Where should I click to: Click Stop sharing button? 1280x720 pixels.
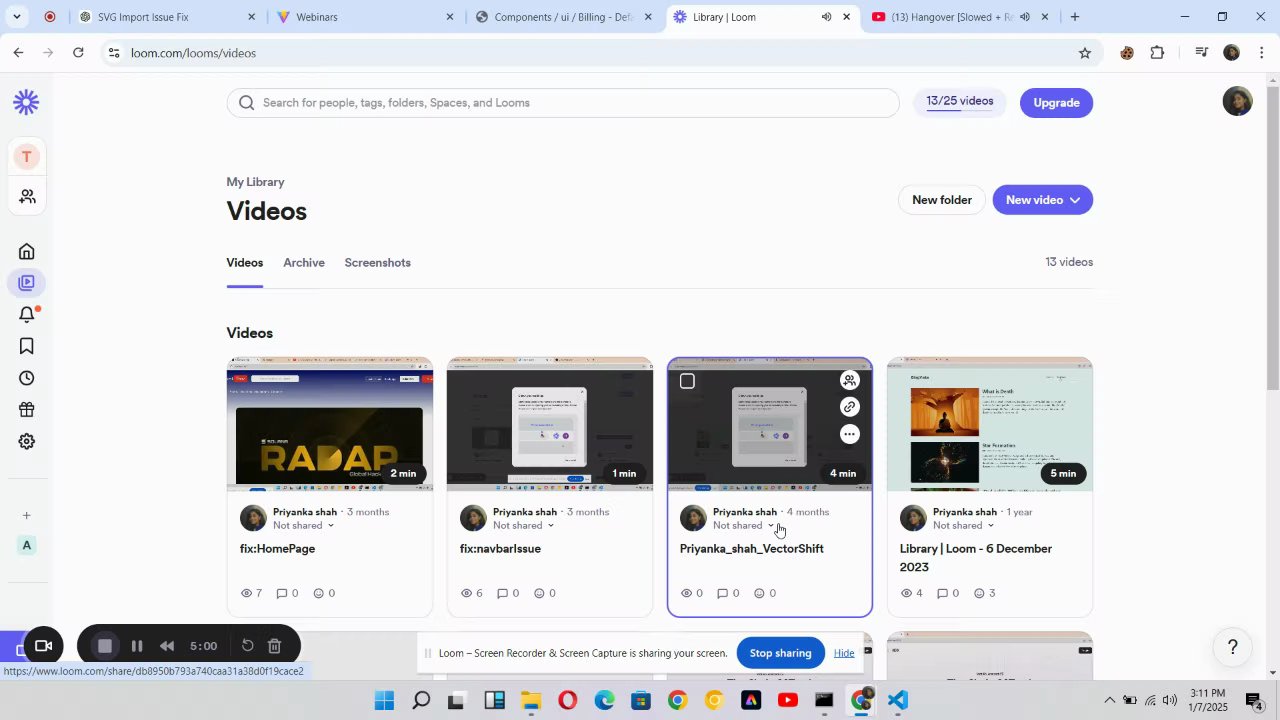[780, 653]
